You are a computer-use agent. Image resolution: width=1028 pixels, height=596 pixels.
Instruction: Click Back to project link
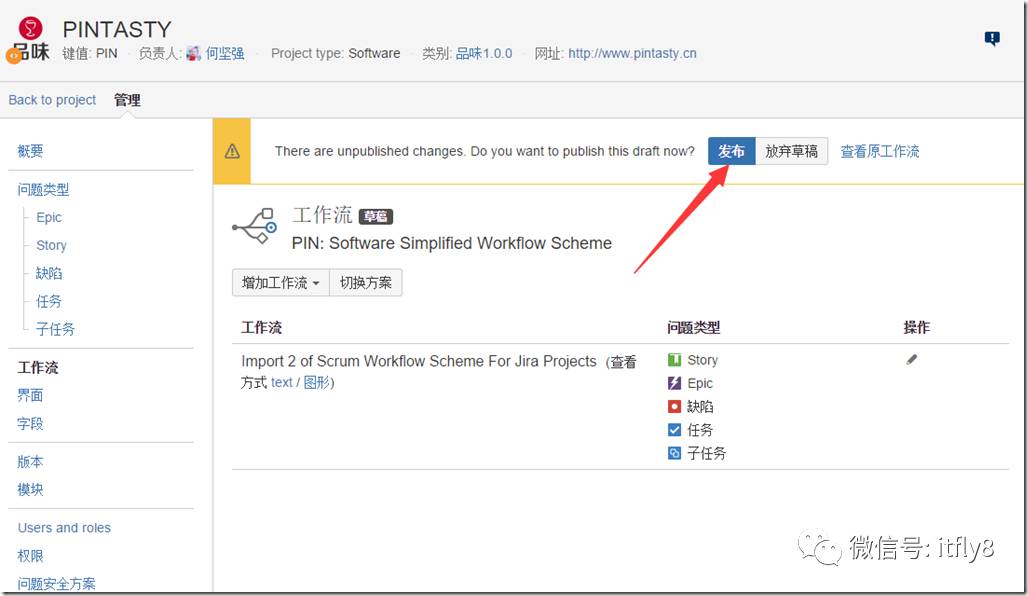pyautogui.click(x=52, y=100)
